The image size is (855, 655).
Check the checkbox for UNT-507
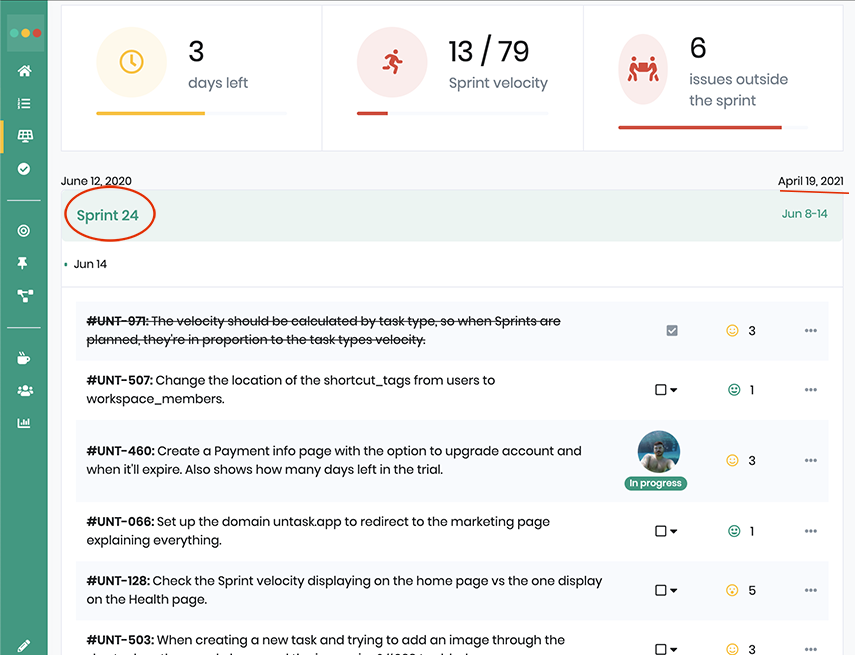pos(660,390)
